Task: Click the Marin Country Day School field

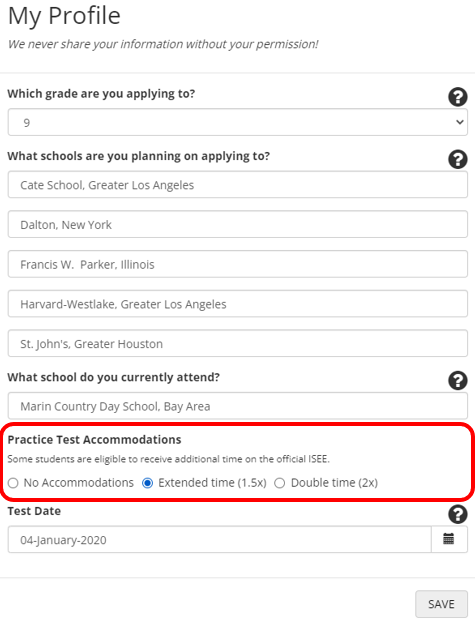Action: point(238,406)
